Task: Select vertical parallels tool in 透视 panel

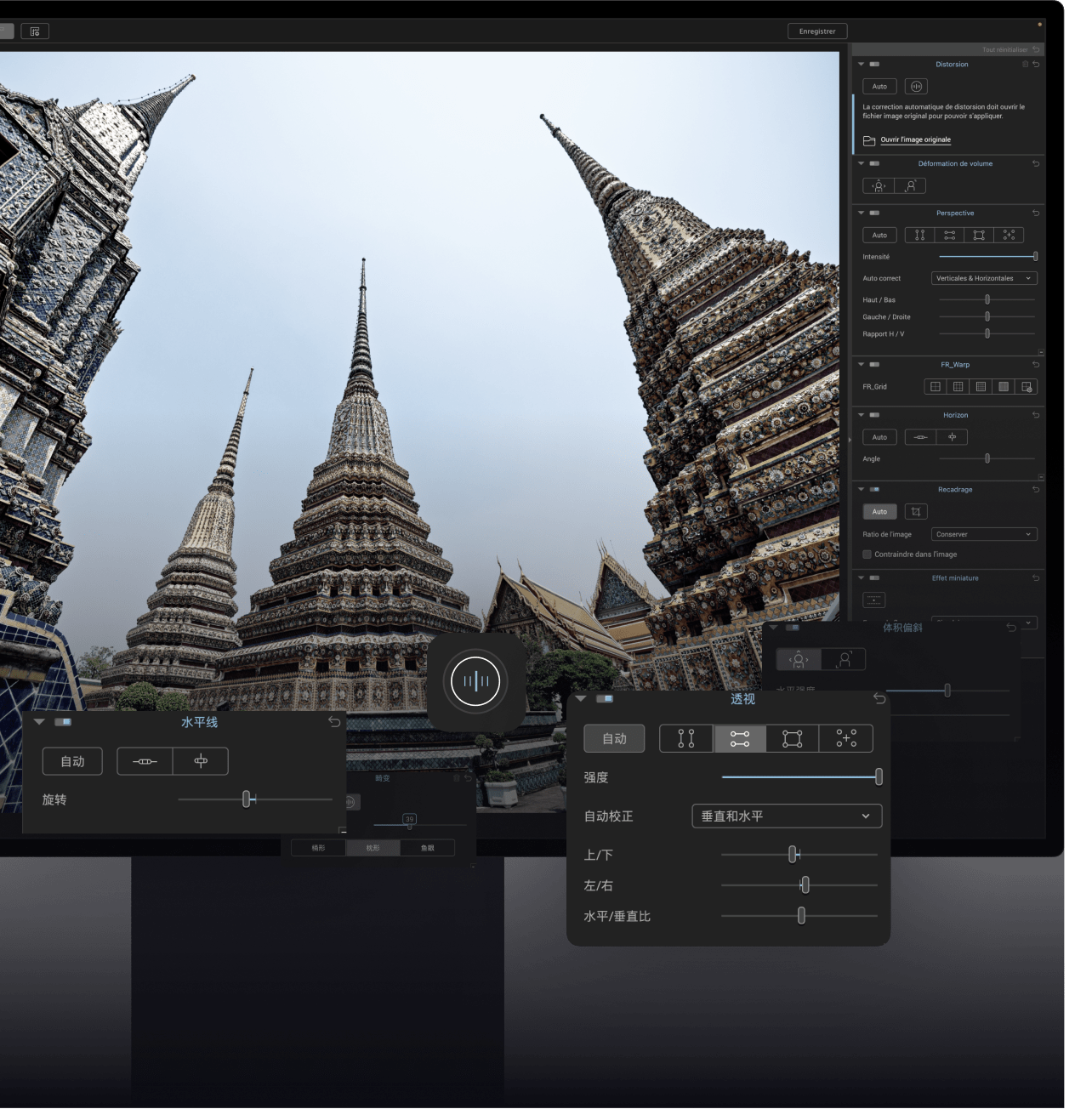Action: pyautogui.click(x=686, y=738)
